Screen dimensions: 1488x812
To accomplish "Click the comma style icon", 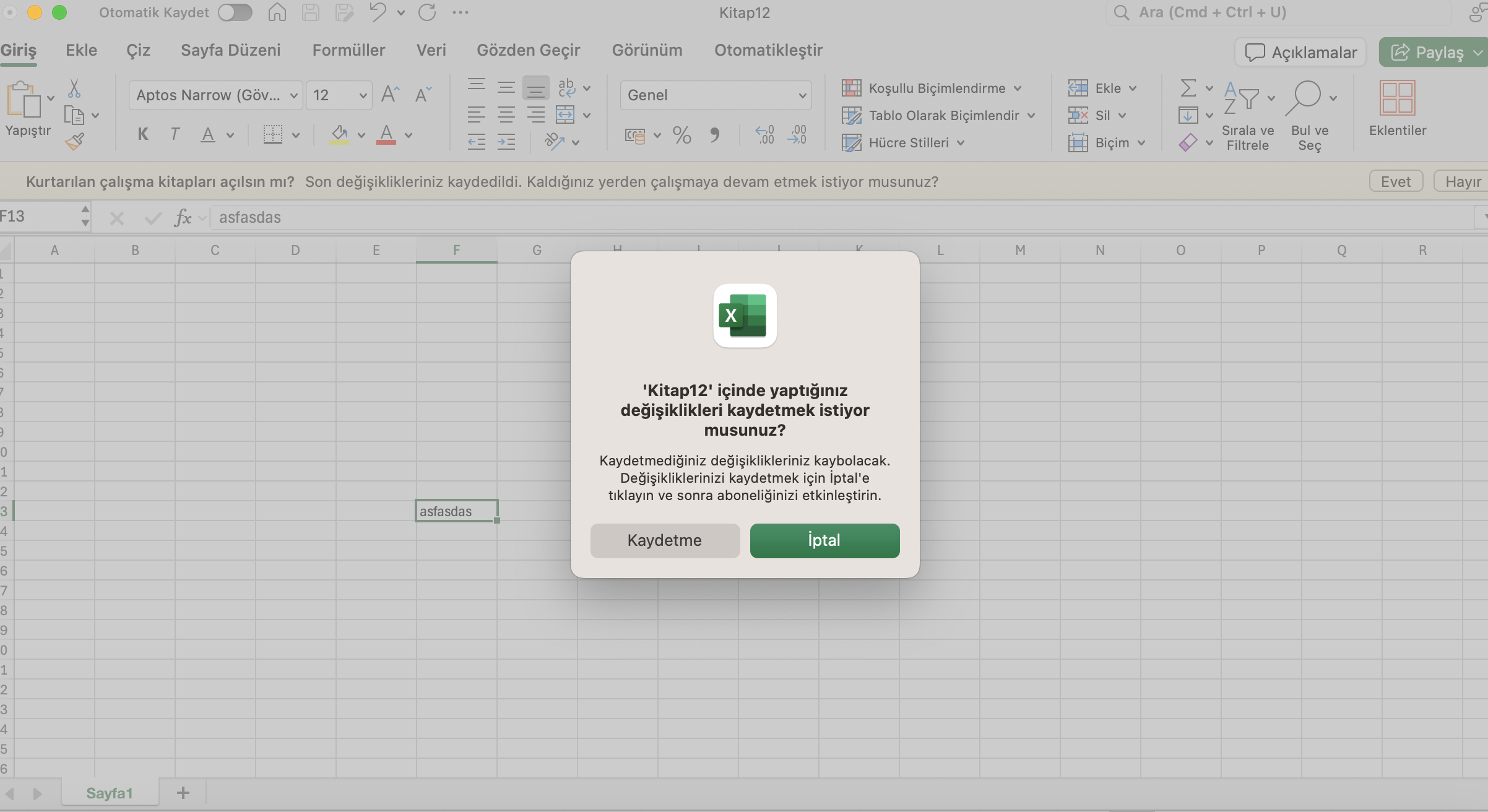I will pos(715,135).
